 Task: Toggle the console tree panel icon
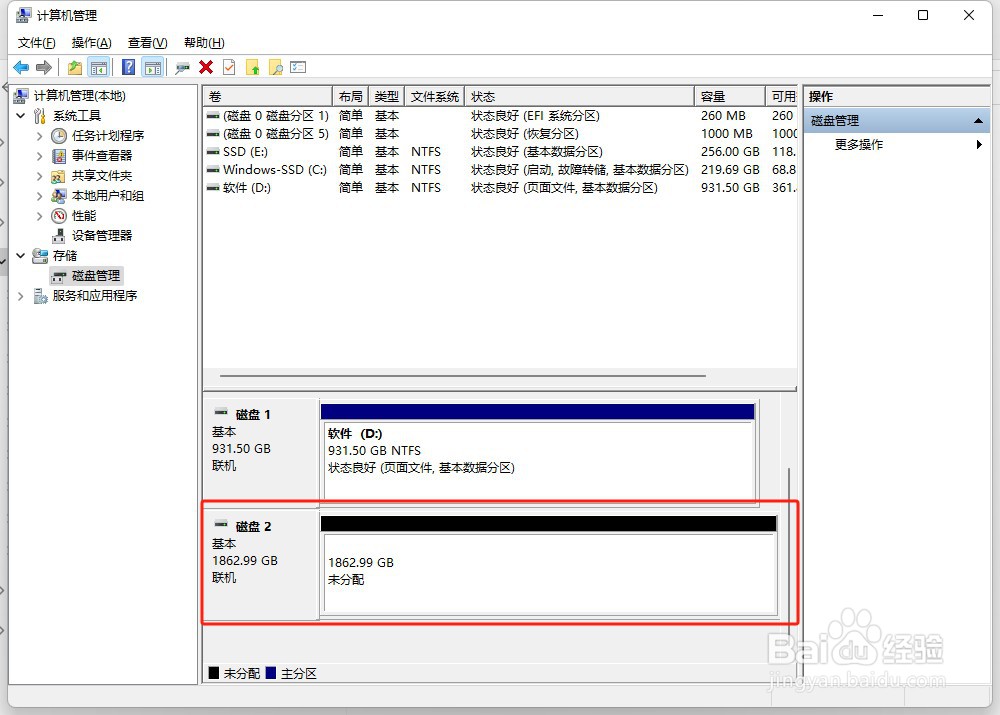click(x=100, y=67)
